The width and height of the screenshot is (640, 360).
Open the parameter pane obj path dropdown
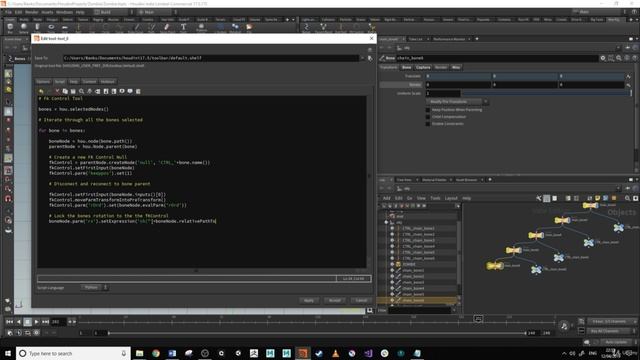(x=618, y=48)
